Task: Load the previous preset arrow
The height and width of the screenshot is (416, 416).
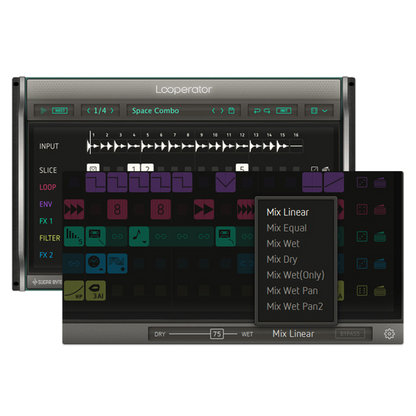Action: 214,110
